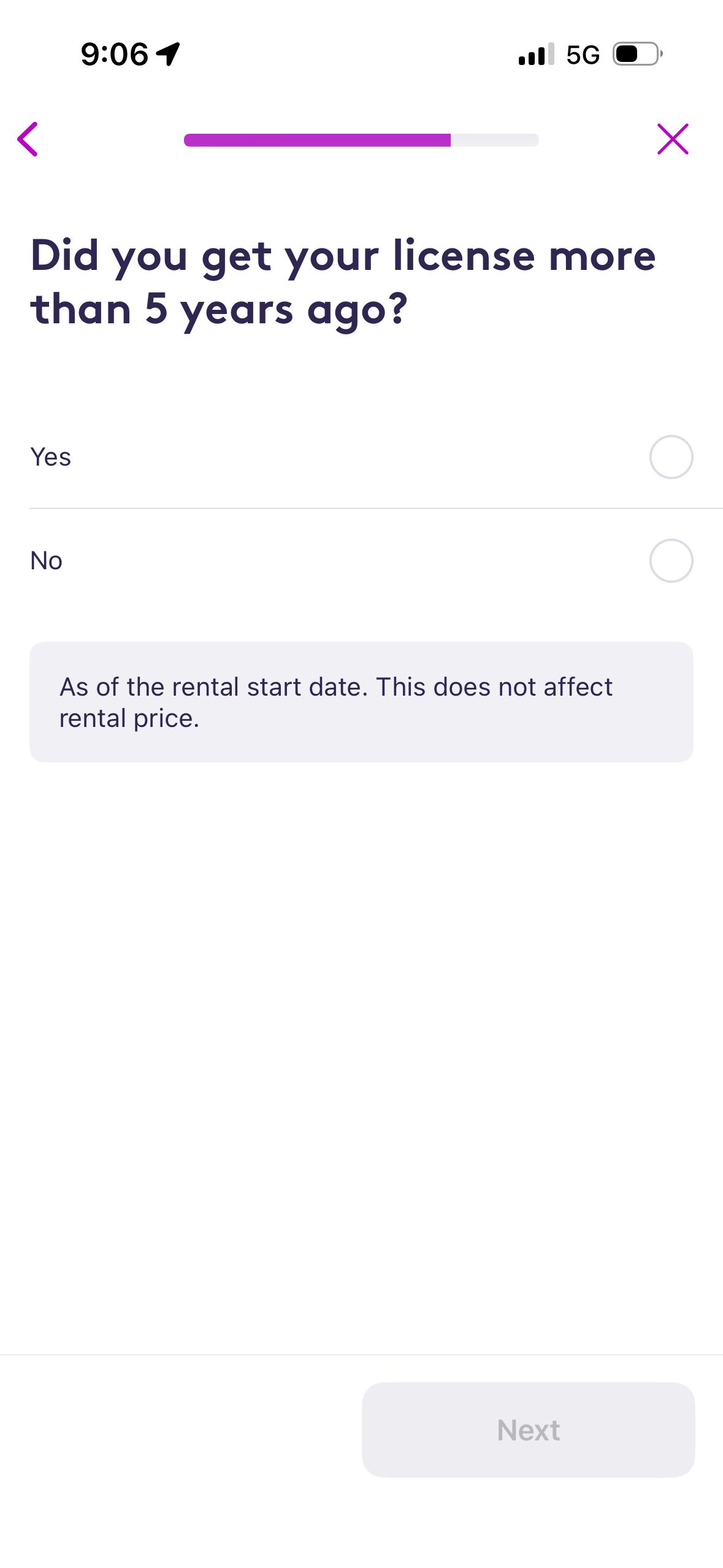
Task: Tap the Yes row area
Action: click(x=361, y=457)
